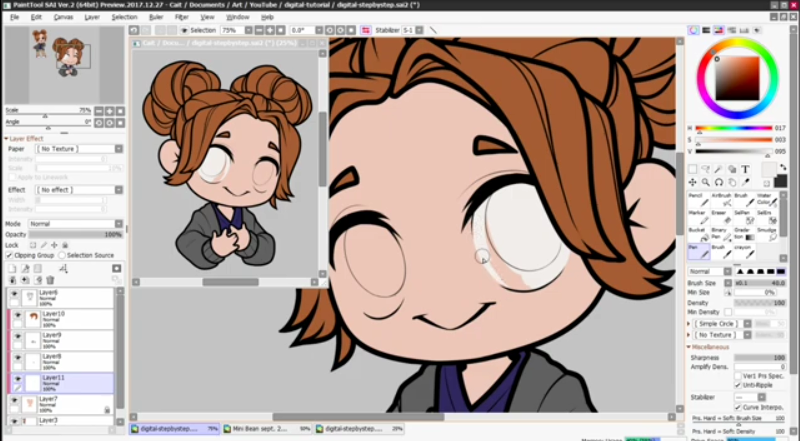This screenshot has height=441, width=800.
Task: Open the Stabilizer S-1 dropdown
Action: [x=419, y=31]
